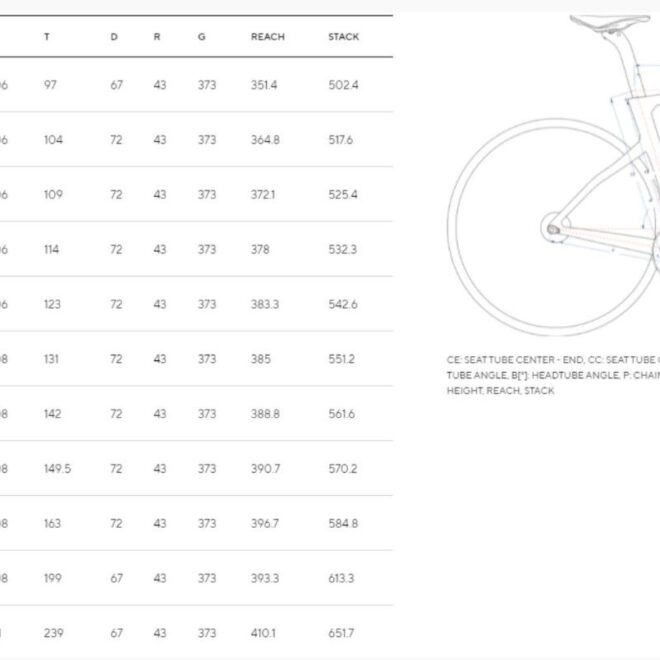Select the T column header
Screen dimensions: 660x660
[x=47, y=37]
